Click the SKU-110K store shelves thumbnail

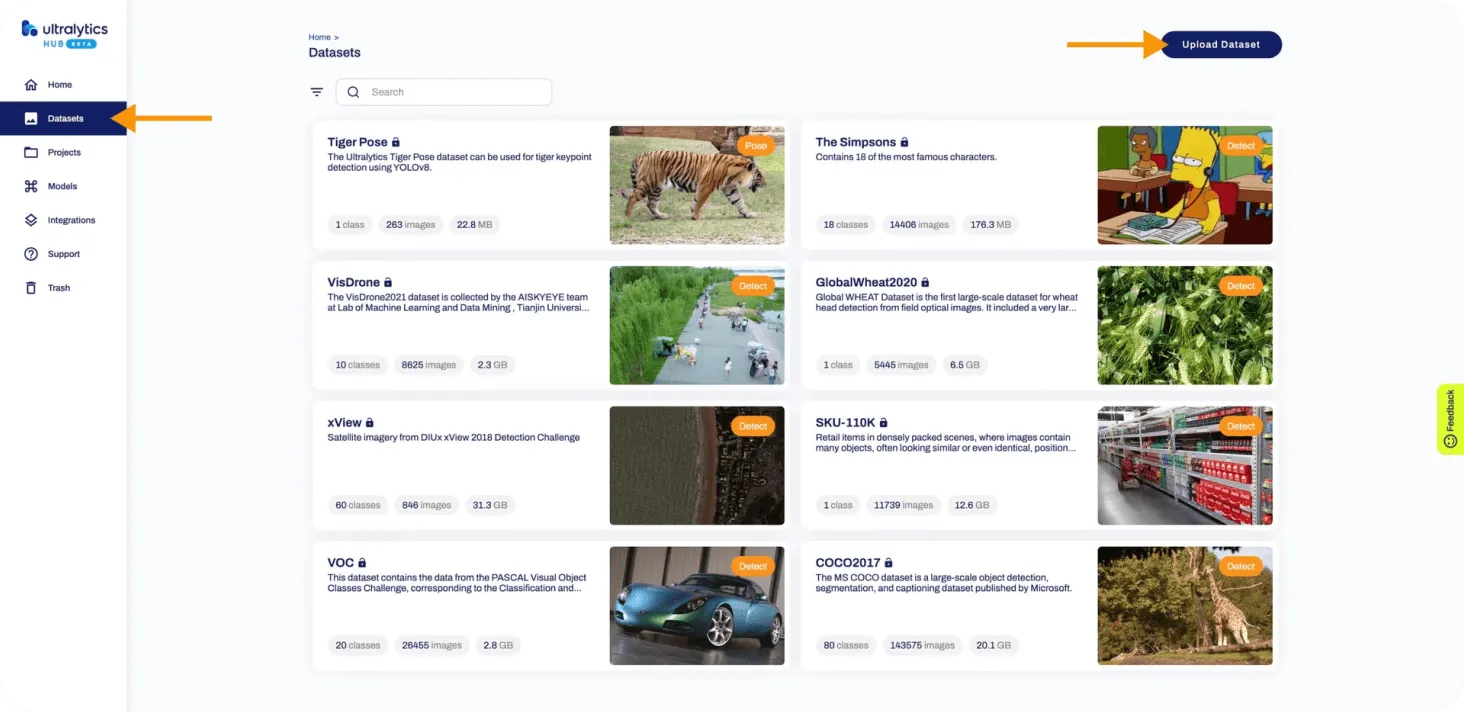(1185, 465)
